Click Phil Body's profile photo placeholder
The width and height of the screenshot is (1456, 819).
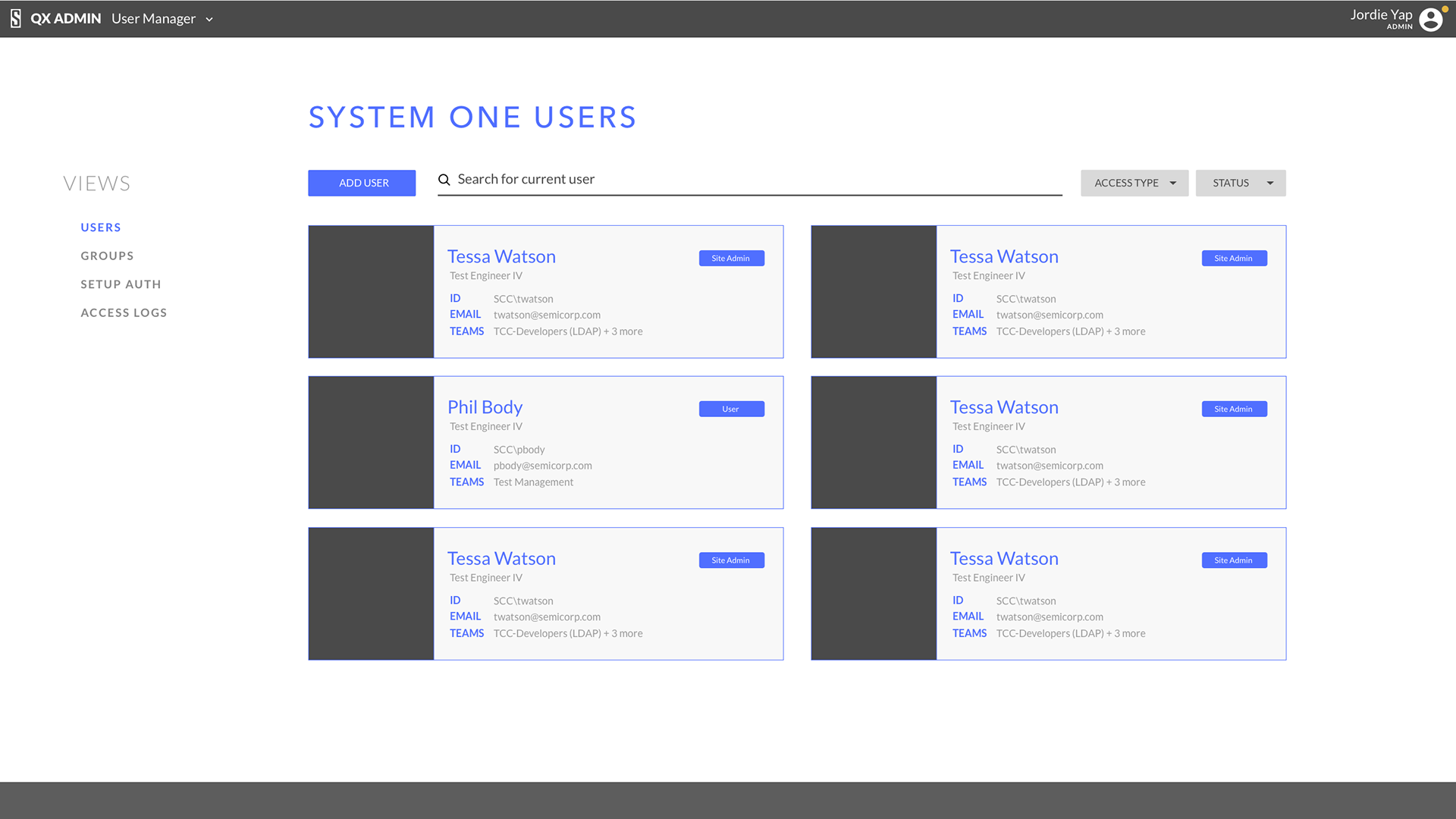371,442
